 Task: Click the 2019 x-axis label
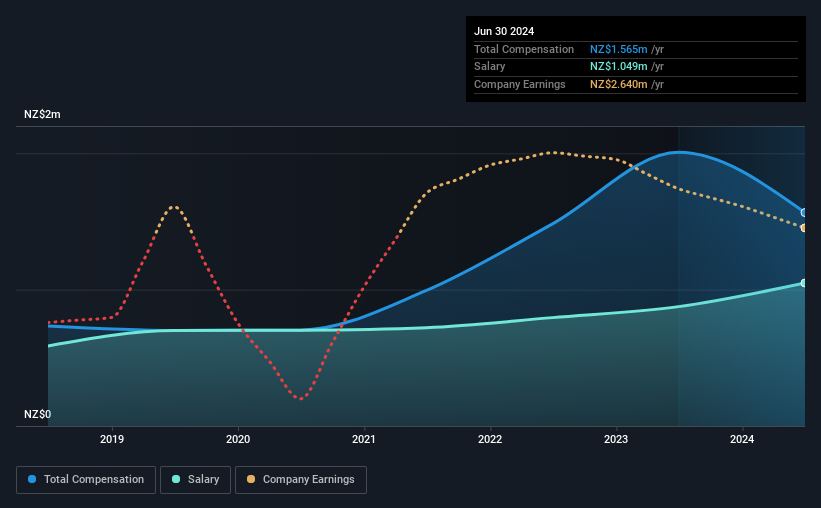(x=112, y=439)
